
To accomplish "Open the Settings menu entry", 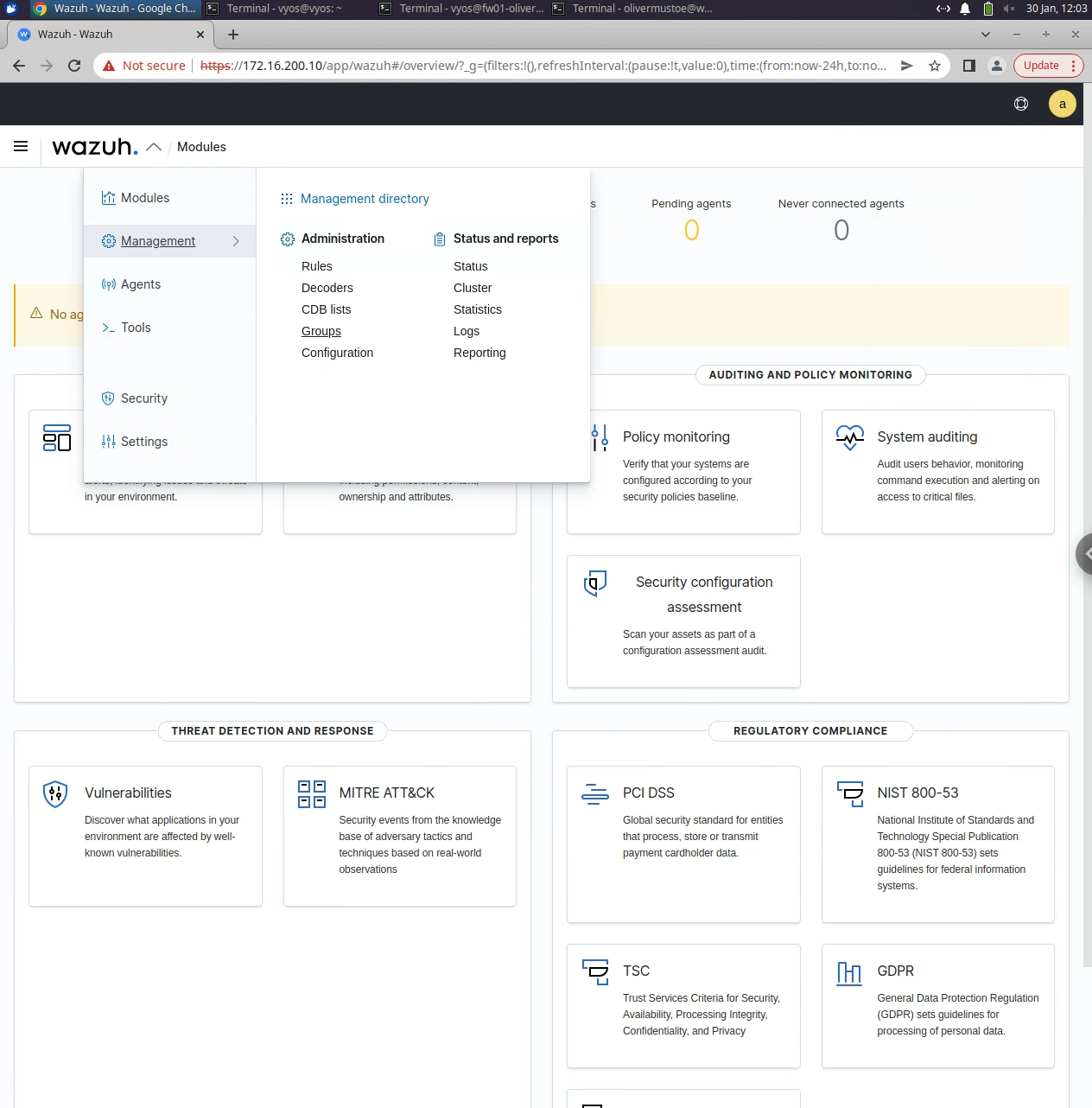I will click(x=144, y=442).
